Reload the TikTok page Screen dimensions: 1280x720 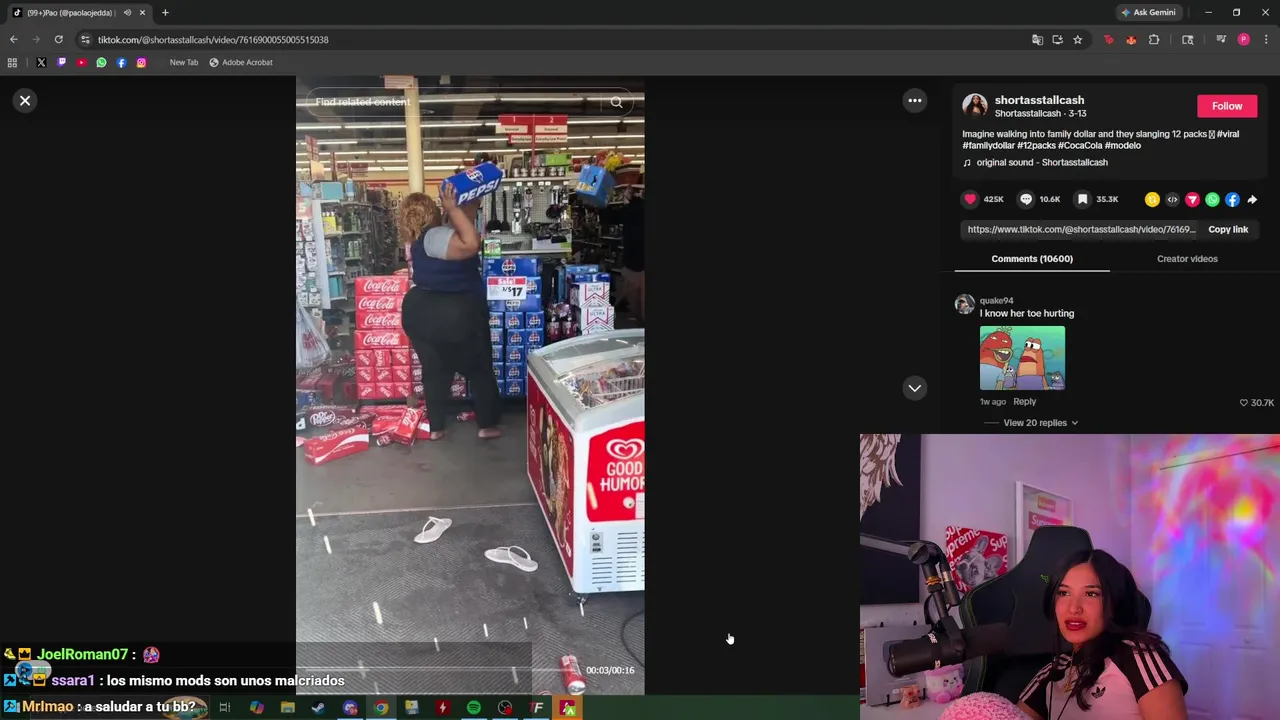point(58,39)
